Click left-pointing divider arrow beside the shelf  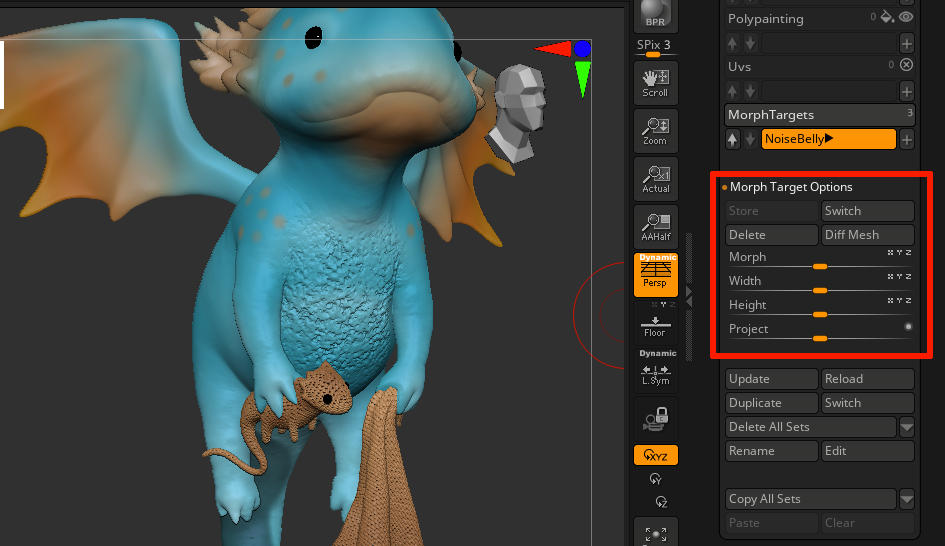coord(689,301)
